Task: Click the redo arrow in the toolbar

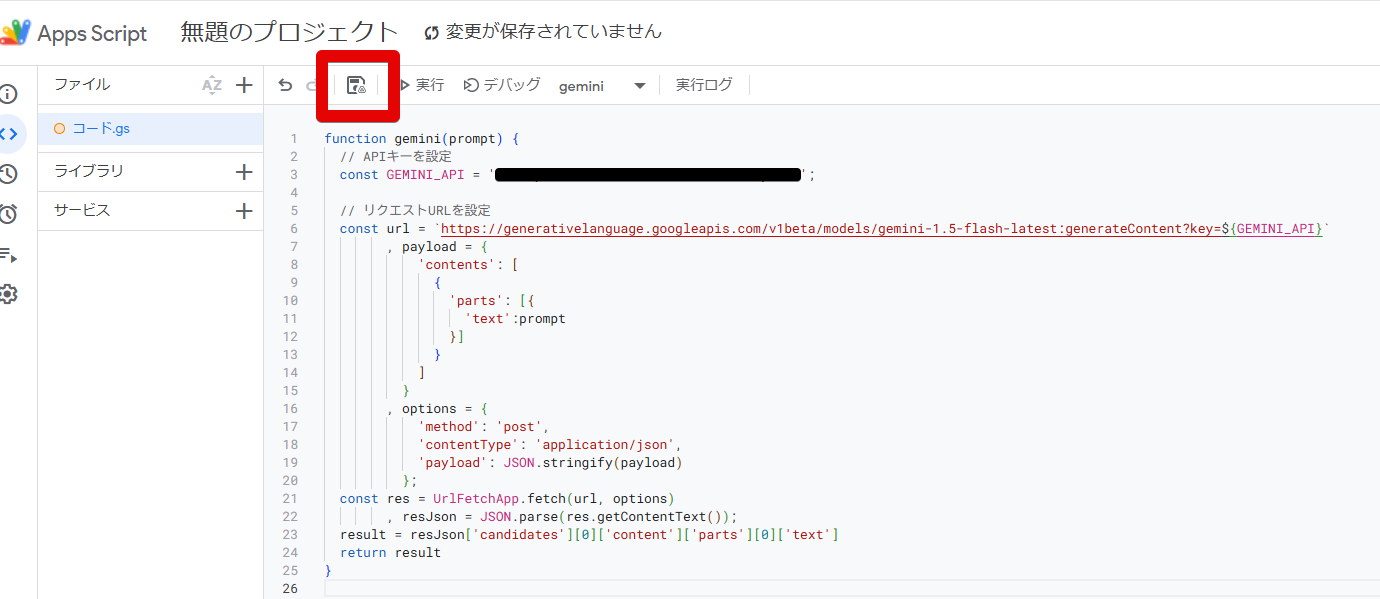Action: (313, 85)
